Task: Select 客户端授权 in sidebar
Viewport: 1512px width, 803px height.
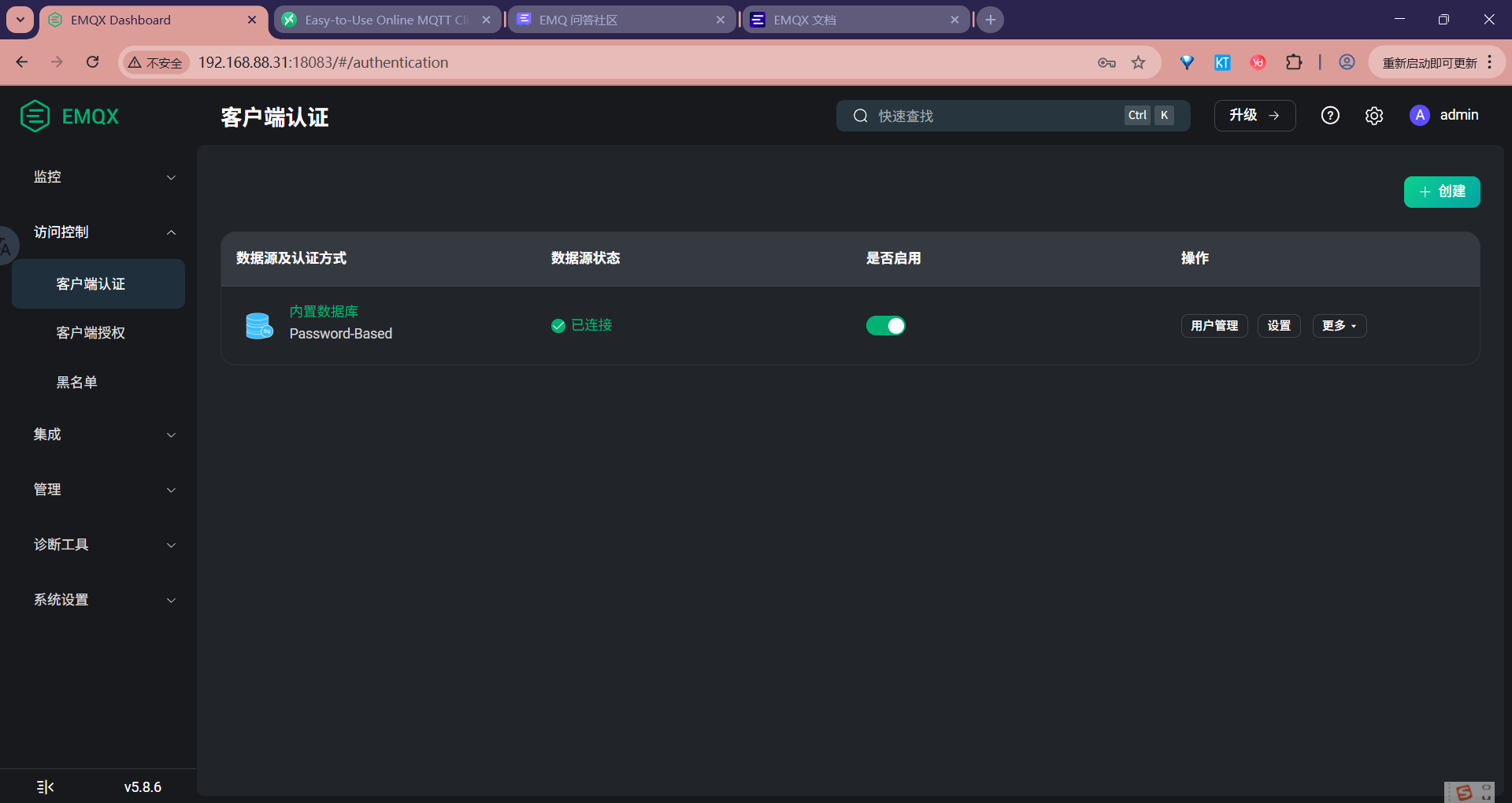Action: click(x=98, y=333)
